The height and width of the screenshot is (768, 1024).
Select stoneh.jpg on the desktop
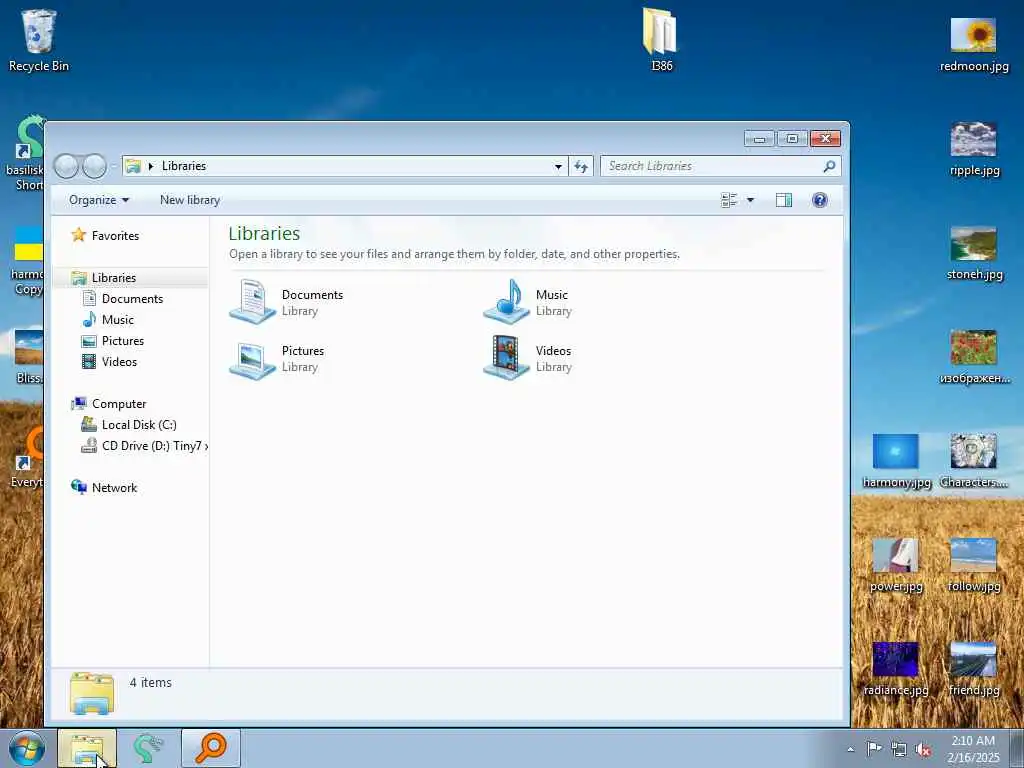(x=974, y=253)
